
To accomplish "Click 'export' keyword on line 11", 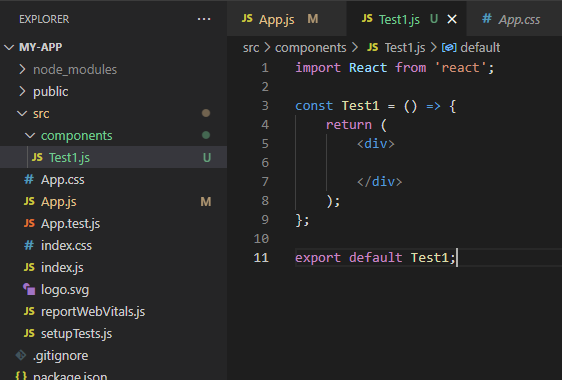I will pyautogui.click(x=318, y=258).
